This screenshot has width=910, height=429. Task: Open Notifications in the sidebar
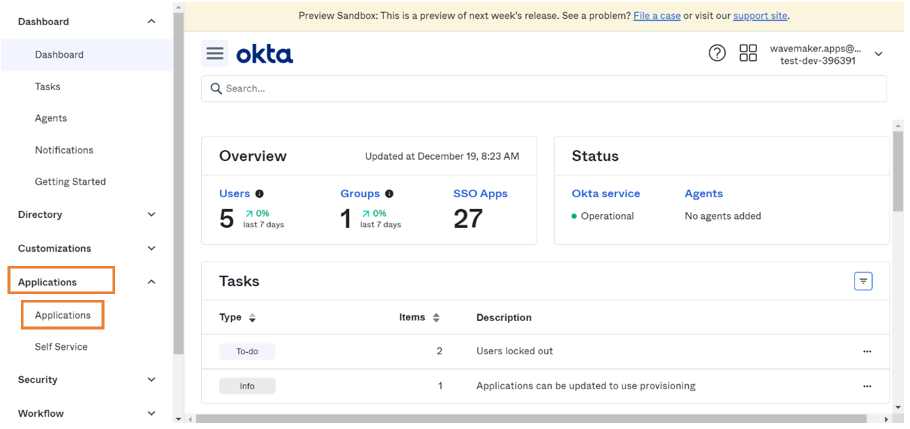(64, 150)
